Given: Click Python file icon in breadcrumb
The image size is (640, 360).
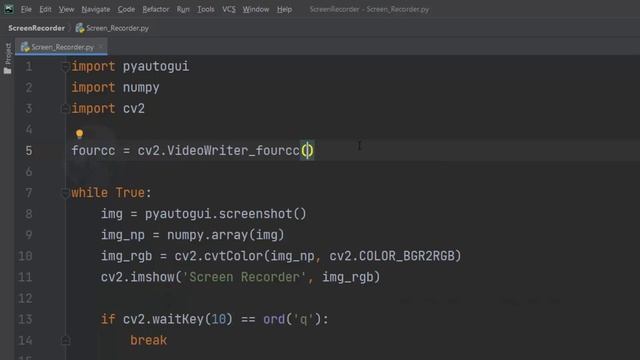Looking at the screenshot, I should pyautogui.click(x=80, y=28).
